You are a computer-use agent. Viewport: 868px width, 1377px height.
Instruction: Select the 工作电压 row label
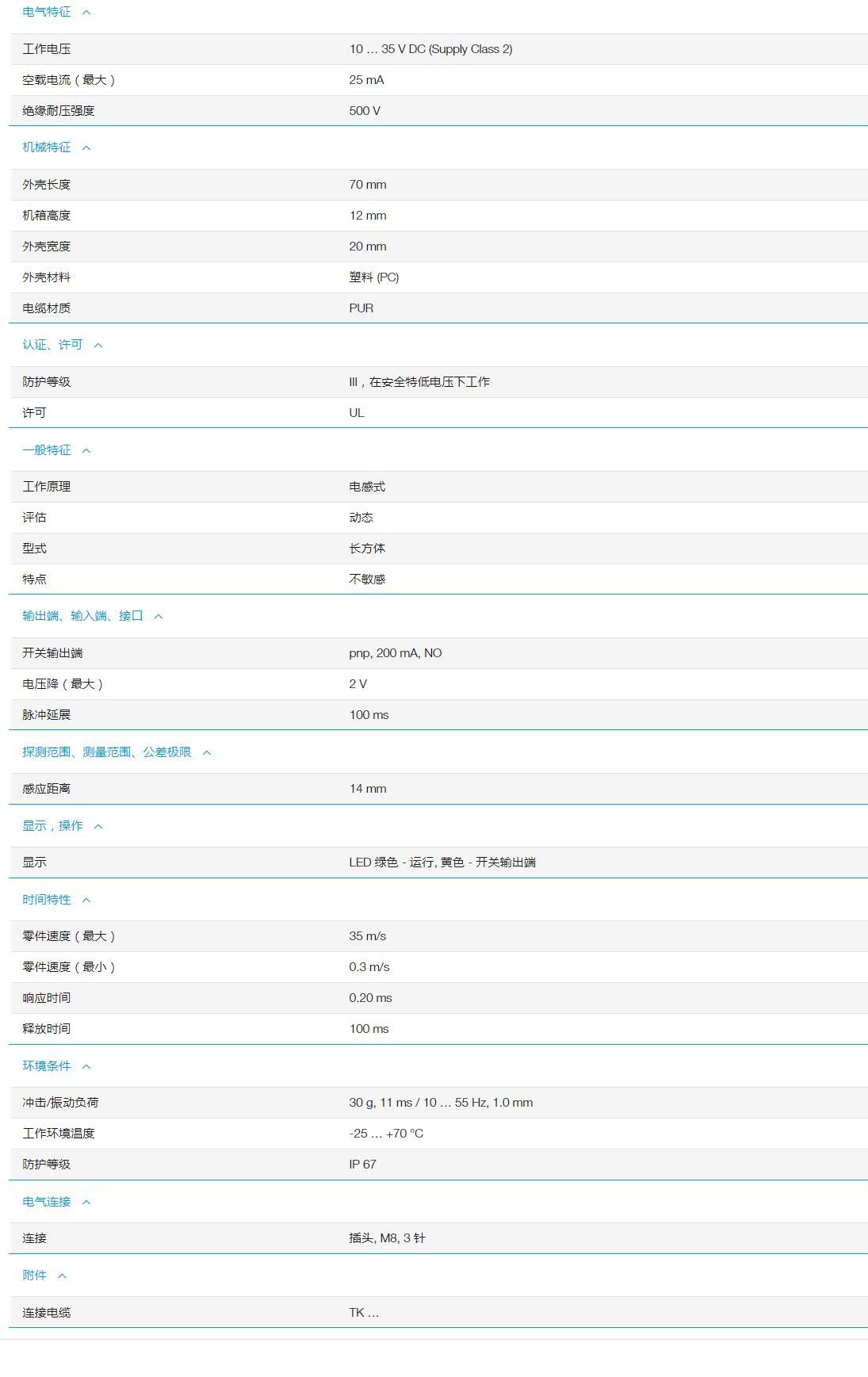coord(47,49)
